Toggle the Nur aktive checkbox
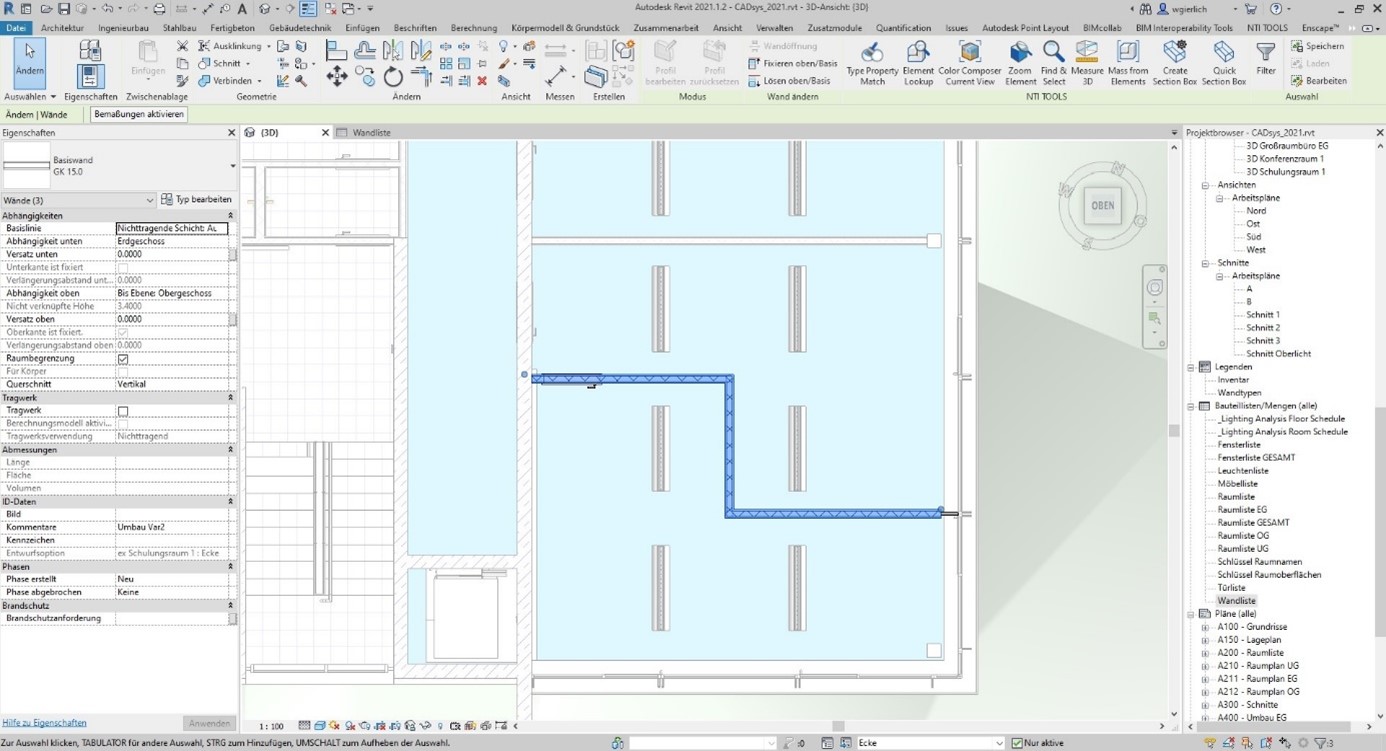This screenshot has height=751, width=1386. 1017,743
